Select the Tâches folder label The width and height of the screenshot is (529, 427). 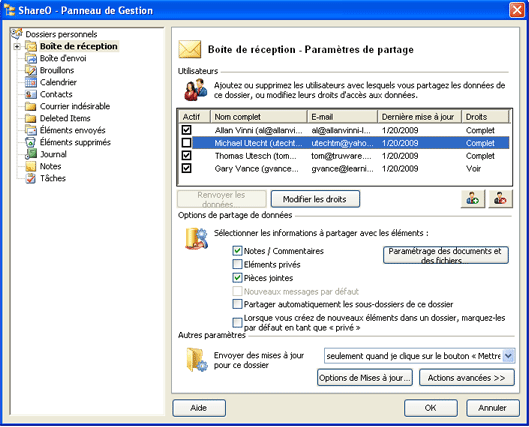pyautogui.click(x=53, y=178)
